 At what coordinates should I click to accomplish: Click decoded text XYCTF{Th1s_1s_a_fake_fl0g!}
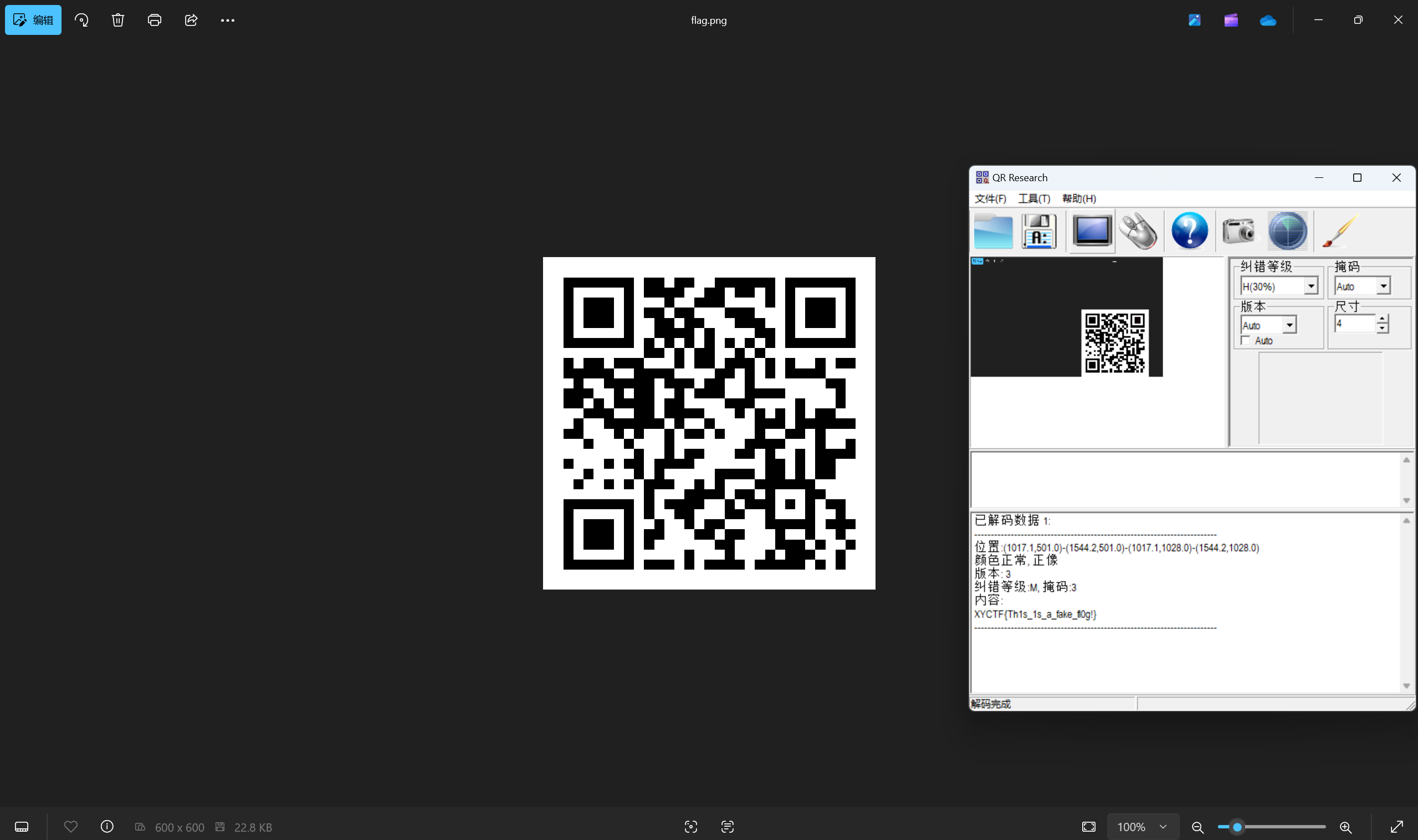1035,614
